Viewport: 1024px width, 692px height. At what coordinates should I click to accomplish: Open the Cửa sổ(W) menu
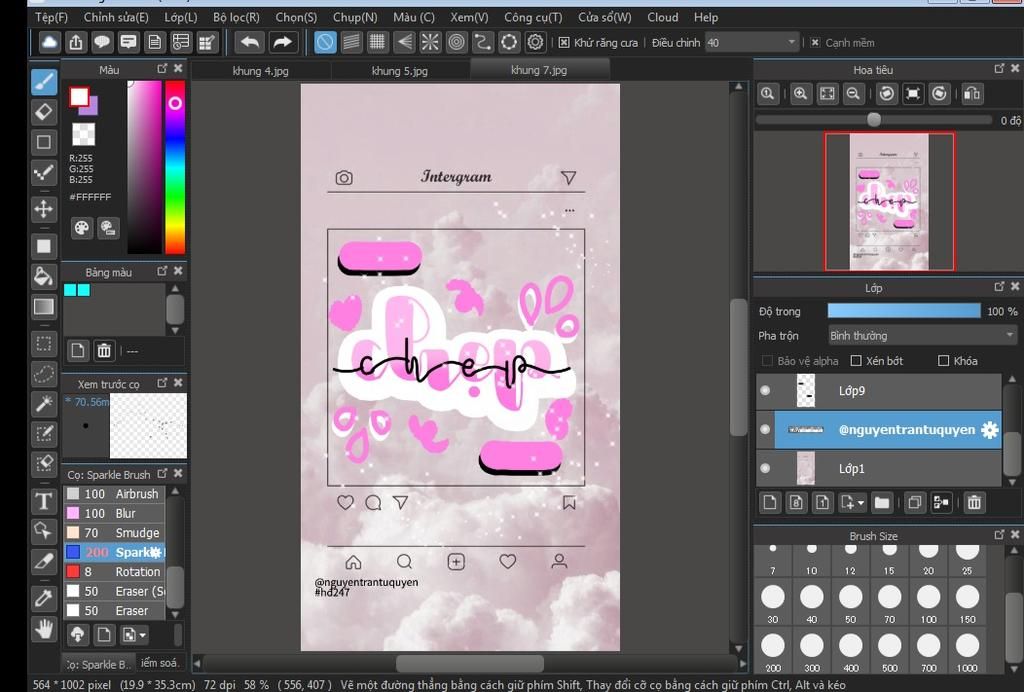(x=605, y=18)
